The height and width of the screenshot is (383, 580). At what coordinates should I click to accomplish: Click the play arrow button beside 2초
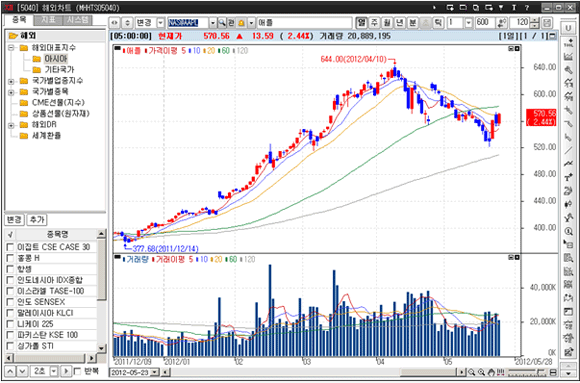65,371
